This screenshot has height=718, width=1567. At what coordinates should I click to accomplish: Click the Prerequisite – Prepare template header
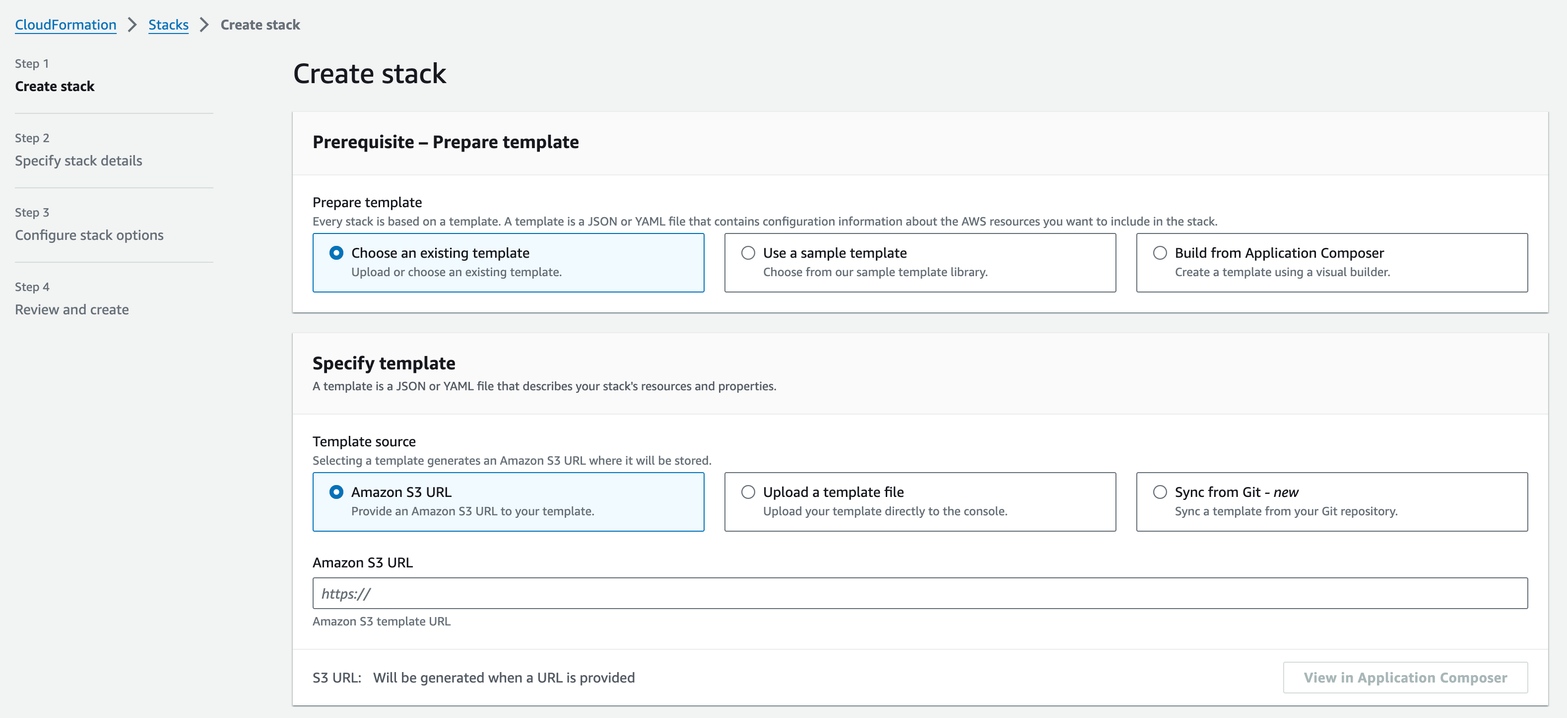pyautogui.click(x=445, y=142)
